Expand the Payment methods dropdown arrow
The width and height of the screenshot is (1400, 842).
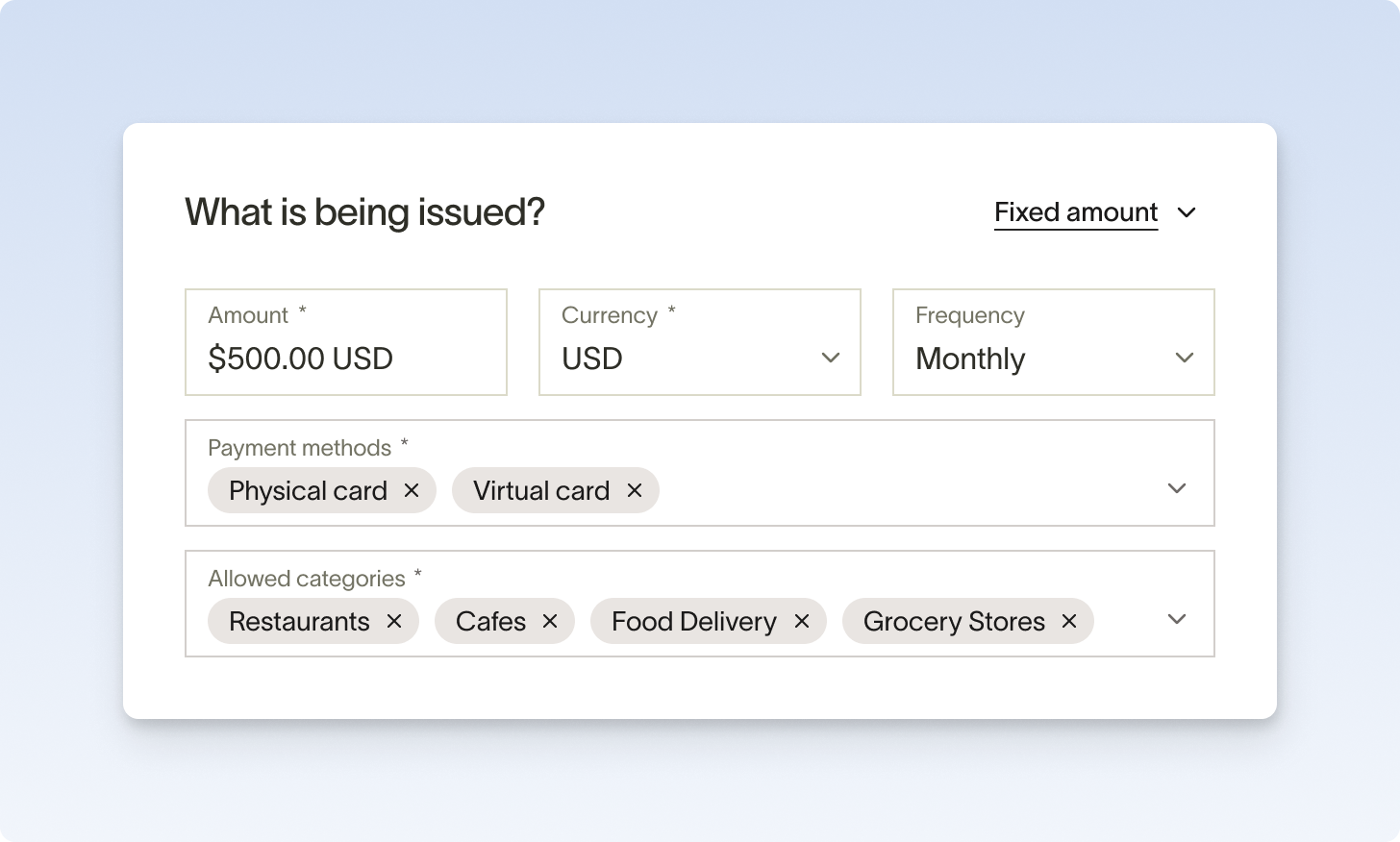(1177, 488)
